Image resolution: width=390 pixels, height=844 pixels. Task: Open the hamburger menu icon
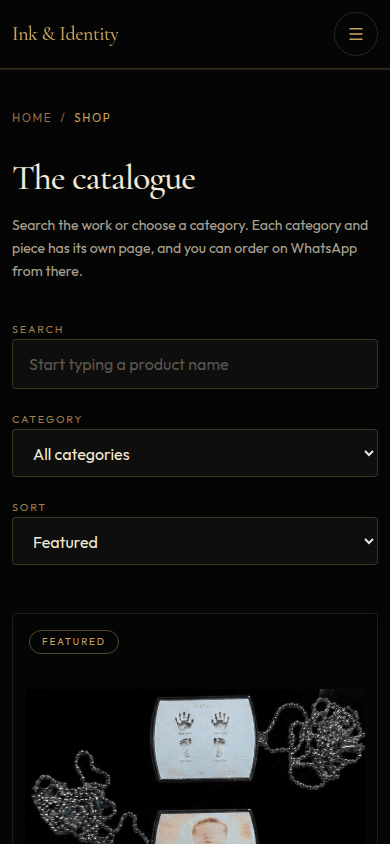tap(356, 34)
